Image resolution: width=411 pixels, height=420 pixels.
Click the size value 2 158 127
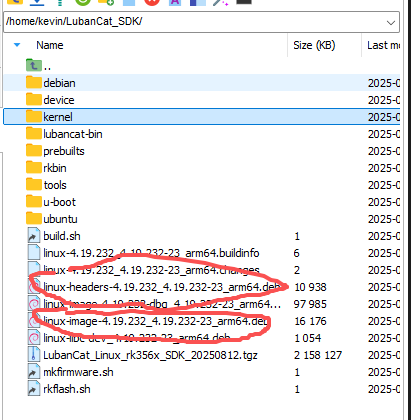[318, 355]
